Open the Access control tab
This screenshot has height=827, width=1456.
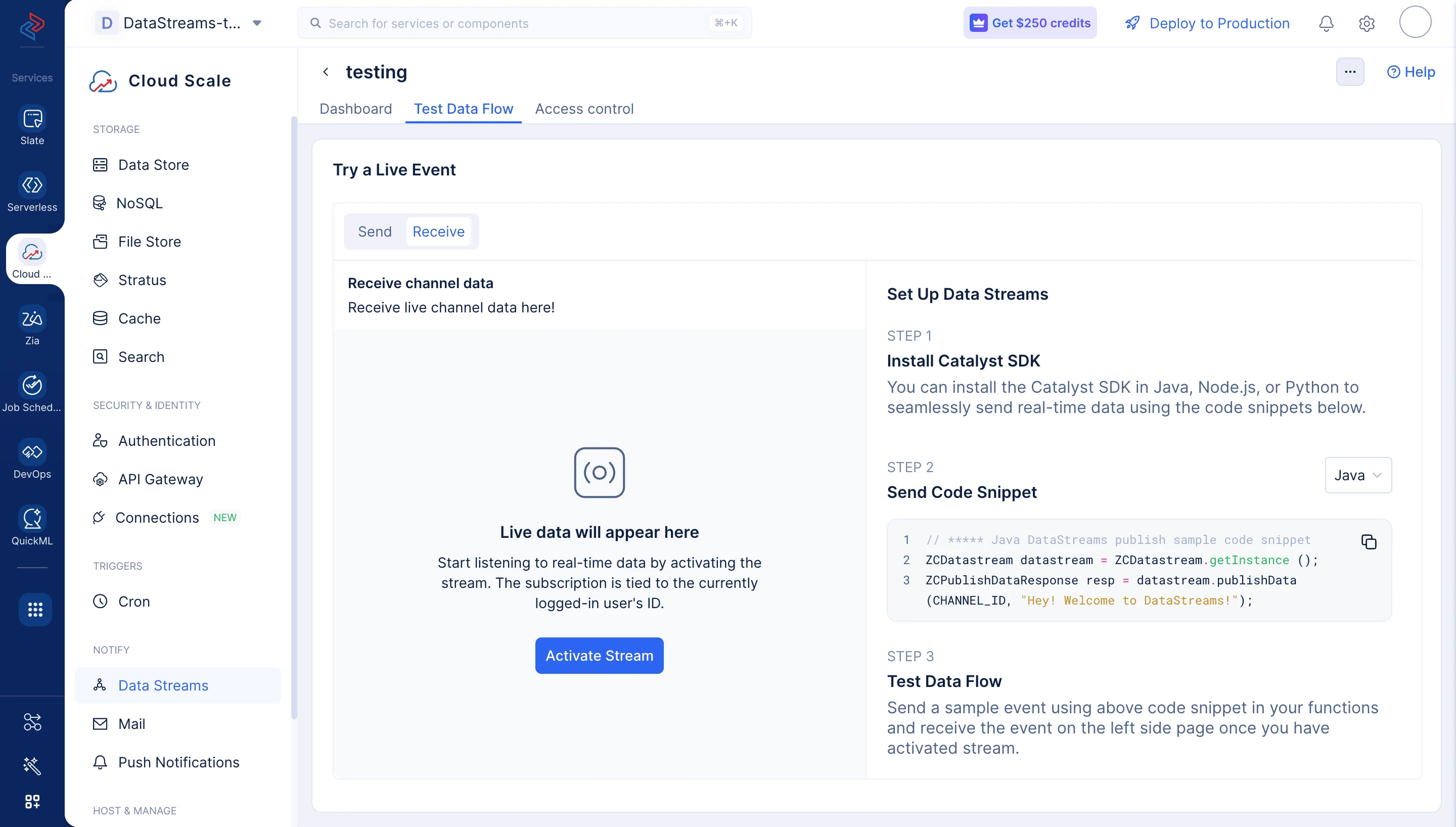tap(584, 109)
